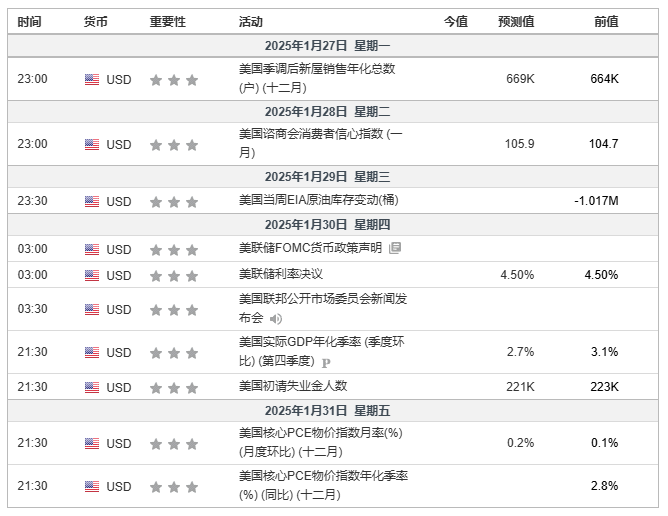Image resolution: width=668 pixels, height=516 pixels.
Task: Click importance stars in 初请失业金人数 row
Action: (174, 387)
